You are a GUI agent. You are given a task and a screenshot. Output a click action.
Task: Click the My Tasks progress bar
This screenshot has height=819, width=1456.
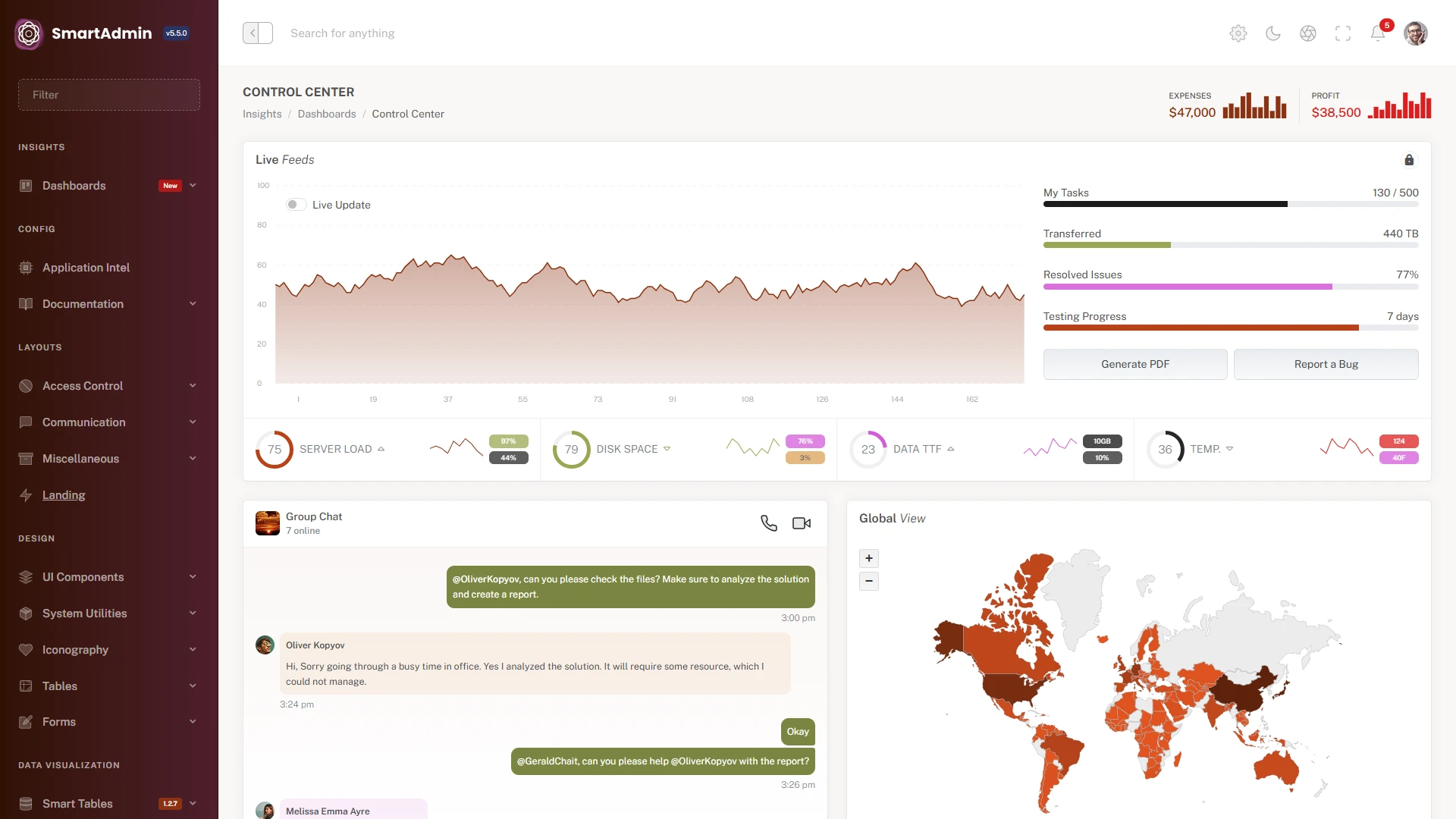pyautogui.click(x=1231, y=204)
